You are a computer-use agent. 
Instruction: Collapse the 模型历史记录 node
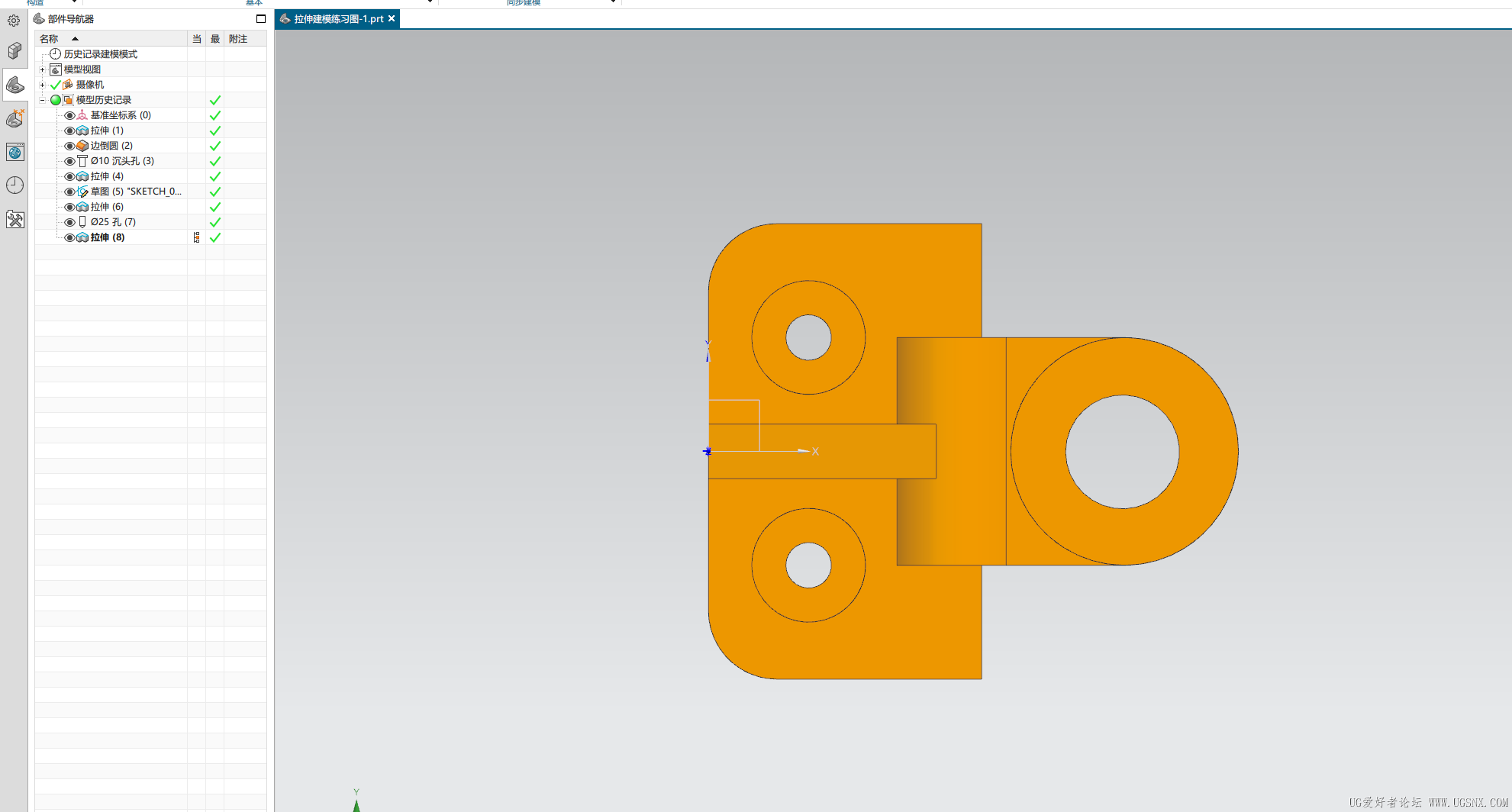pos(42,100)
